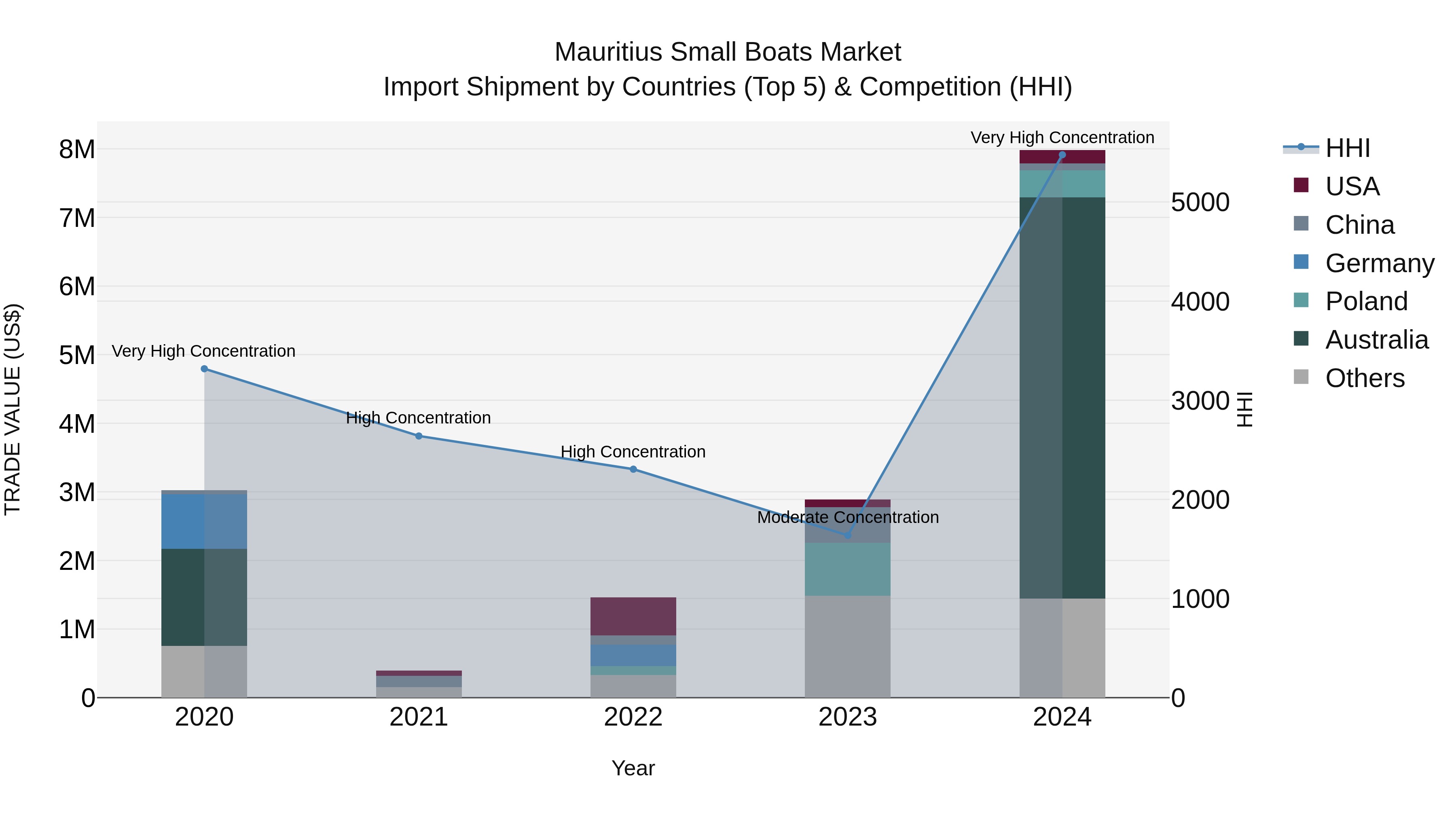Click the 2023 x-axis year label
The width and height of the screenshot is (1456, 819).
click(x=847, y=717)
